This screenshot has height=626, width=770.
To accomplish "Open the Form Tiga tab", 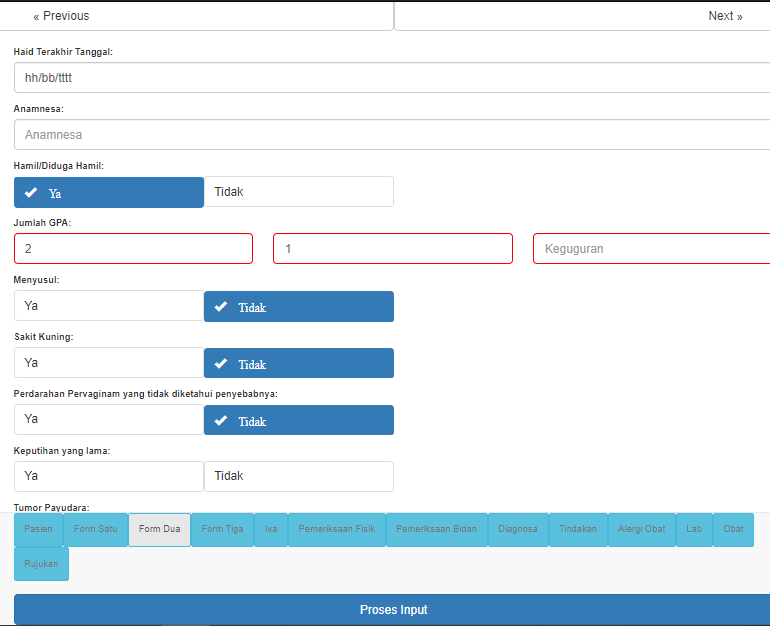I will click(x=222, y=529).
